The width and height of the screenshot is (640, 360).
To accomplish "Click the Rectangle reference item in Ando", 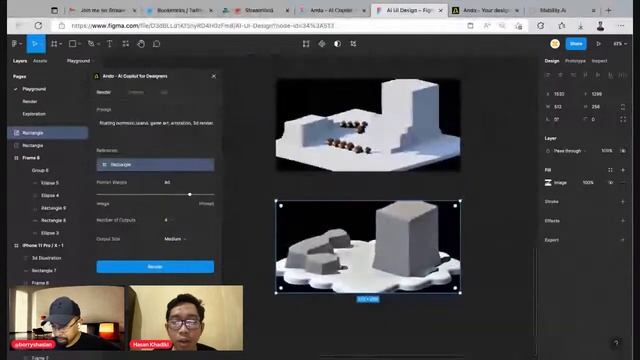I will (155, 164).
